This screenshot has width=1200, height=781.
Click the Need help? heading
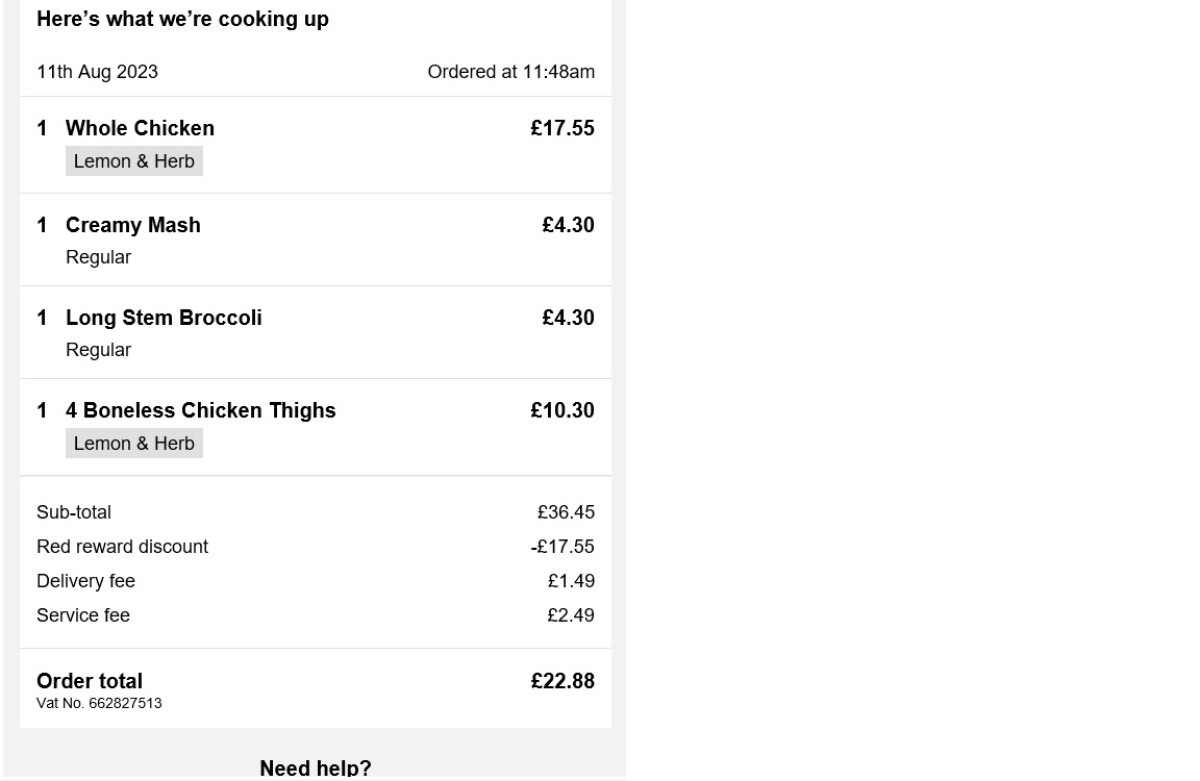(315, 768)
